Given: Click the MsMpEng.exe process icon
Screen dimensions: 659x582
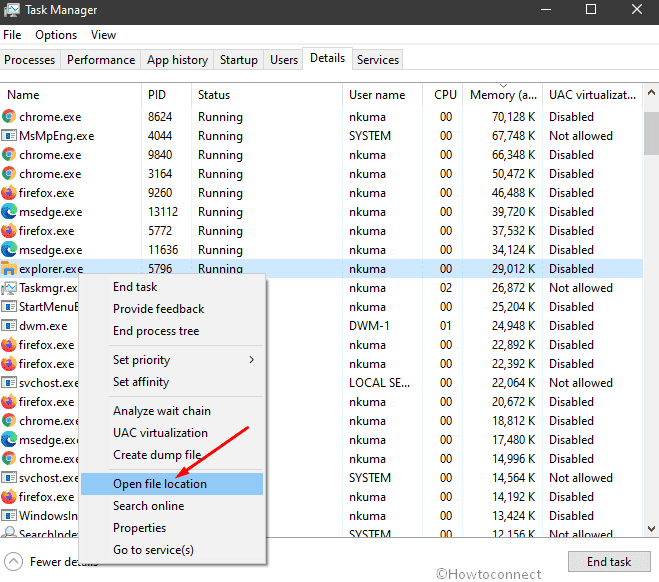Looking at the screenshot, I should [x=9, y=135].
